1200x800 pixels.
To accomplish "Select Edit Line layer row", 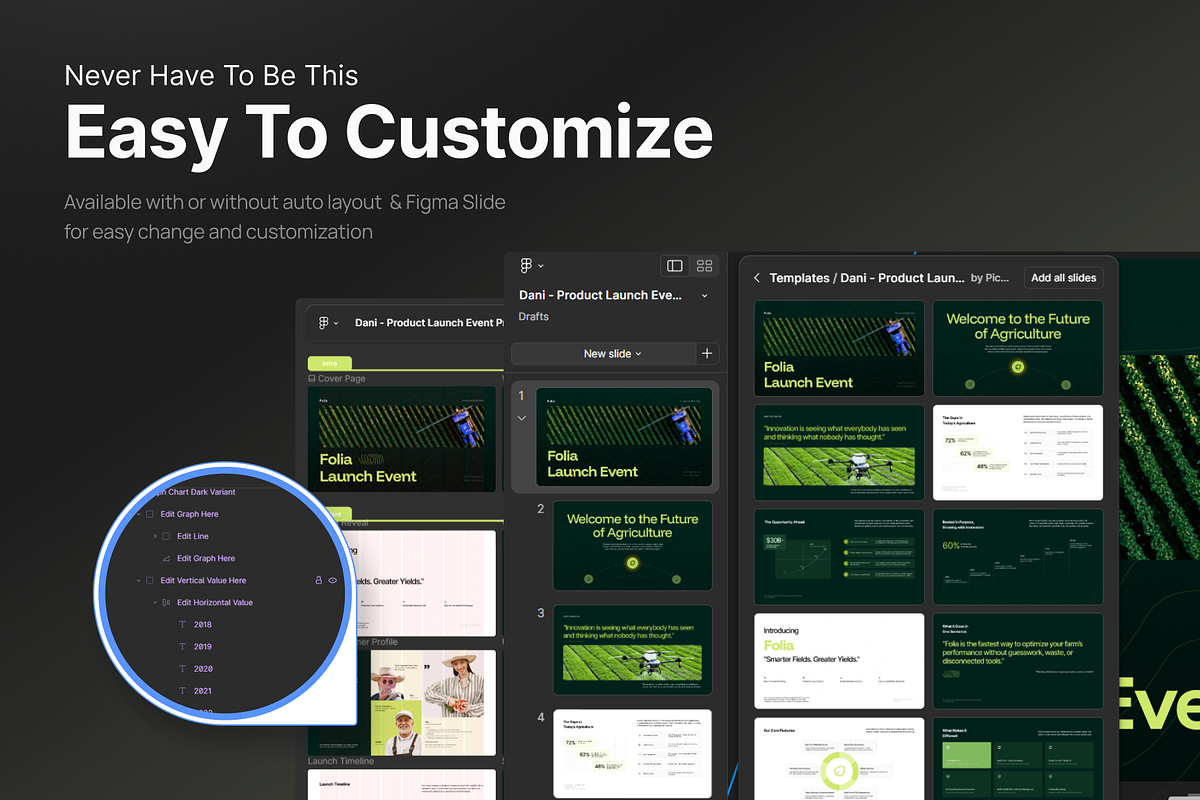I will 193,536.
